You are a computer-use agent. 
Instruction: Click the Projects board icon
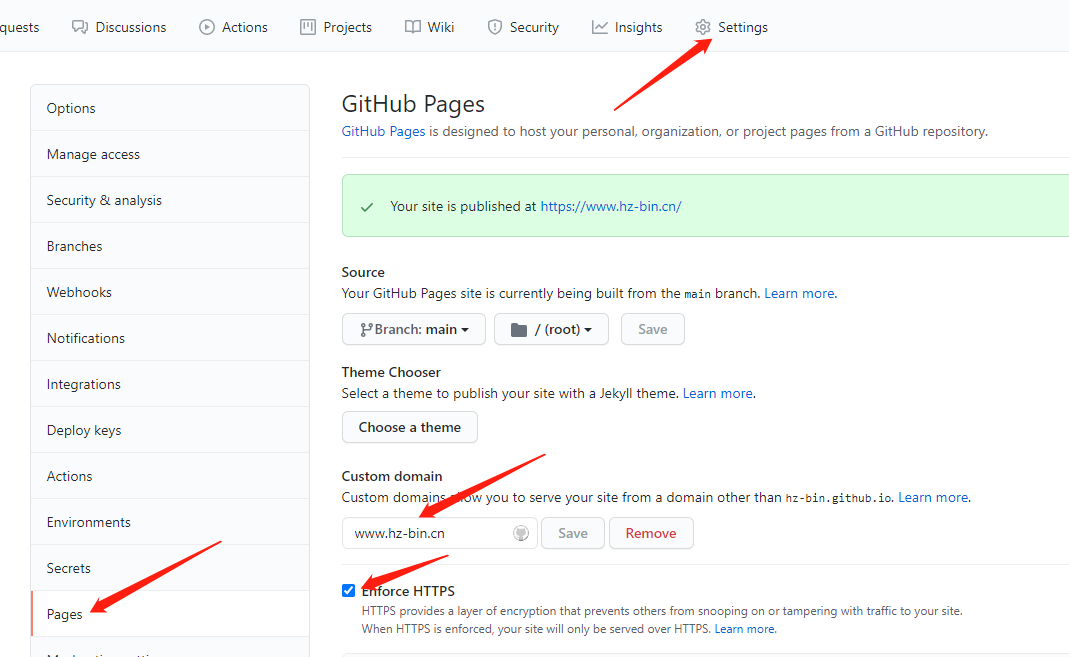pyautogui.click(x=308, y=27)
